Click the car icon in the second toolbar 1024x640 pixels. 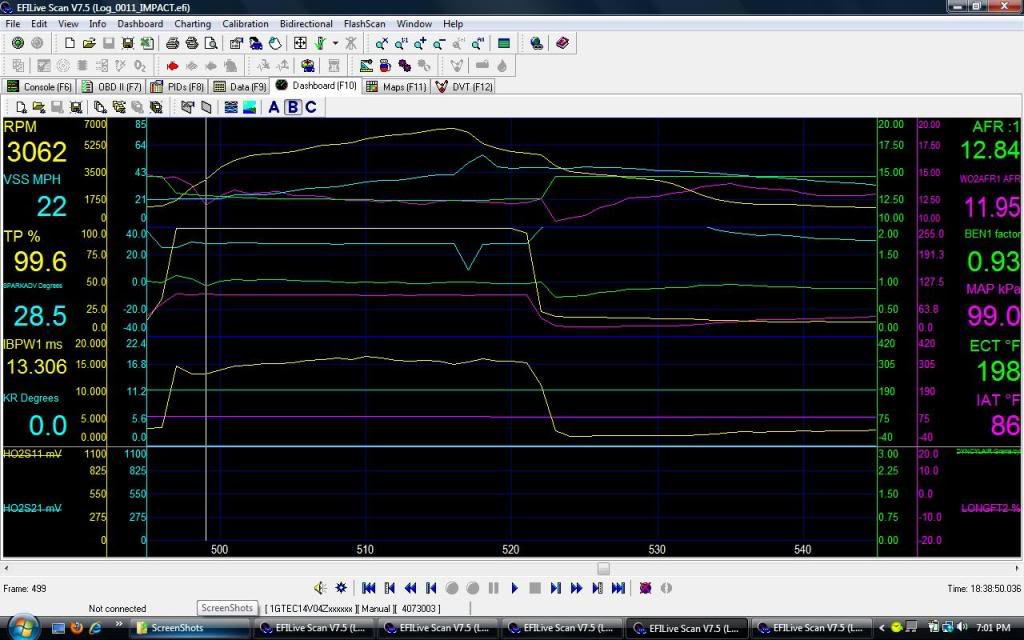(308, 65)
